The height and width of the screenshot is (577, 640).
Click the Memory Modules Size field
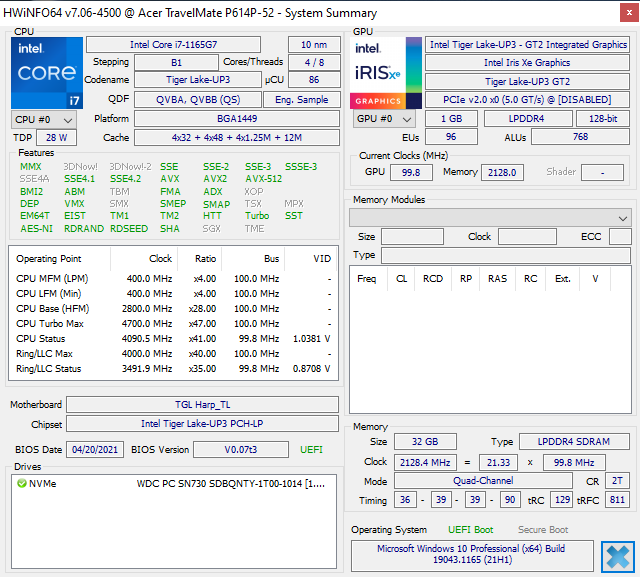[412, 236]
